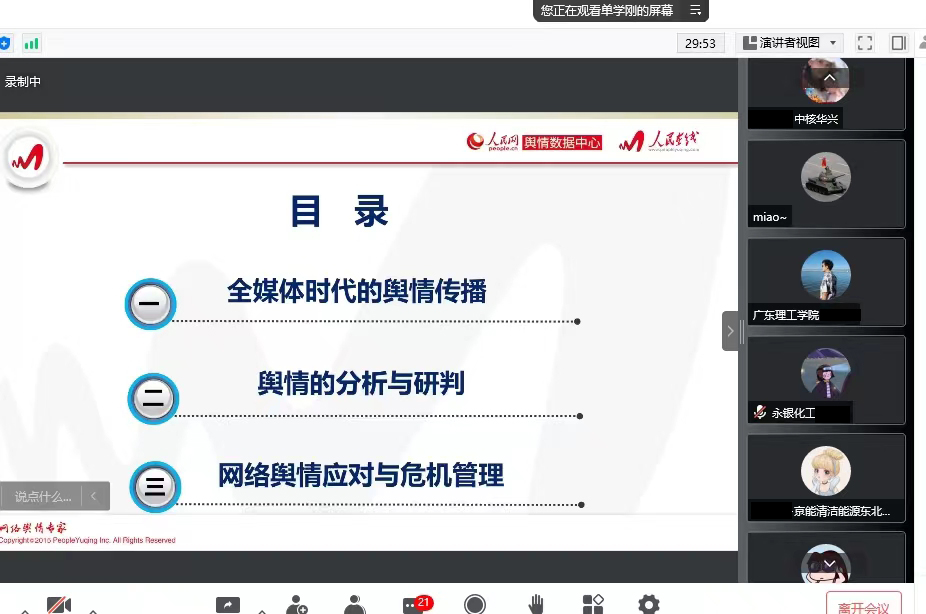The height and width of the screenshot is (614, 926).
Task: Click the 说点什么 chat input box
Action: pos(43,496)
